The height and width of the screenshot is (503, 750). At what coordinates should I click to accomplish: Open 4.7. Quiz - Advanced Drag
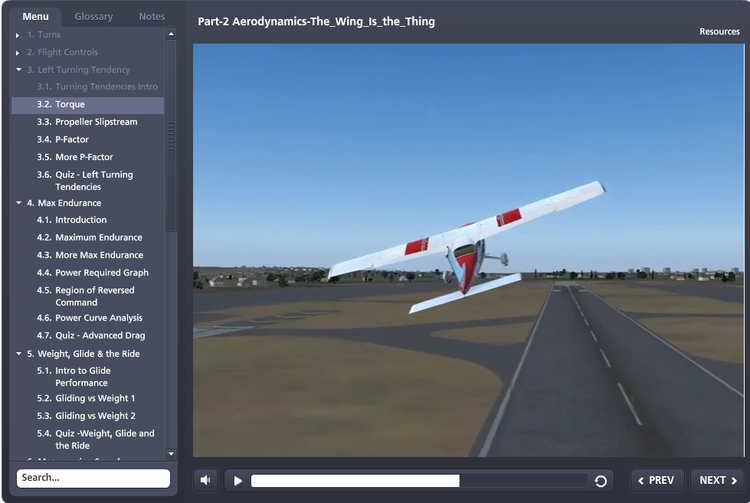click(91, 336)
